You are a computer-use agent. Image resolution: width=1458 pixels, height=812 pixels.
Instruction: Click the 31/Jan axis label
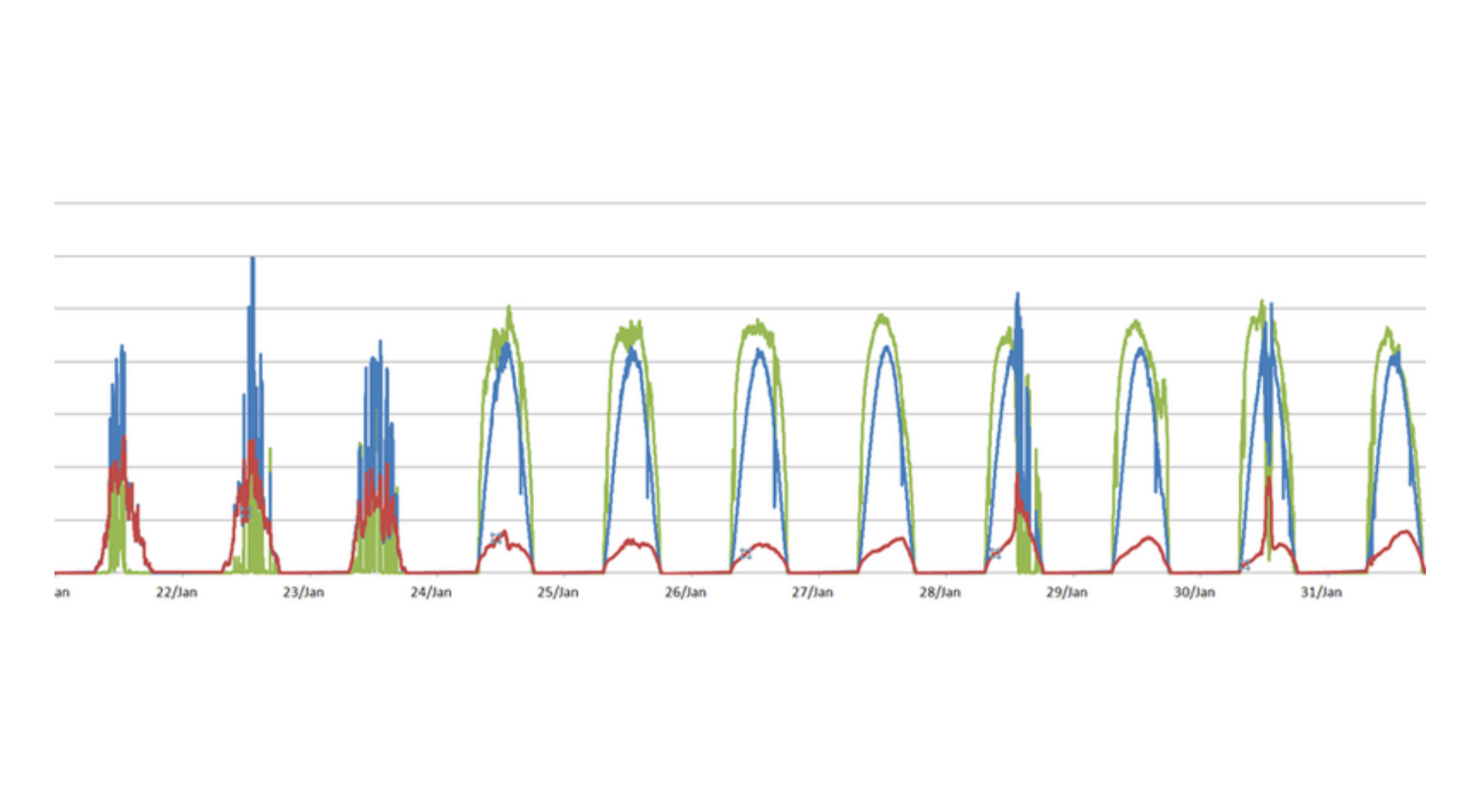(x=1321, y=593)
